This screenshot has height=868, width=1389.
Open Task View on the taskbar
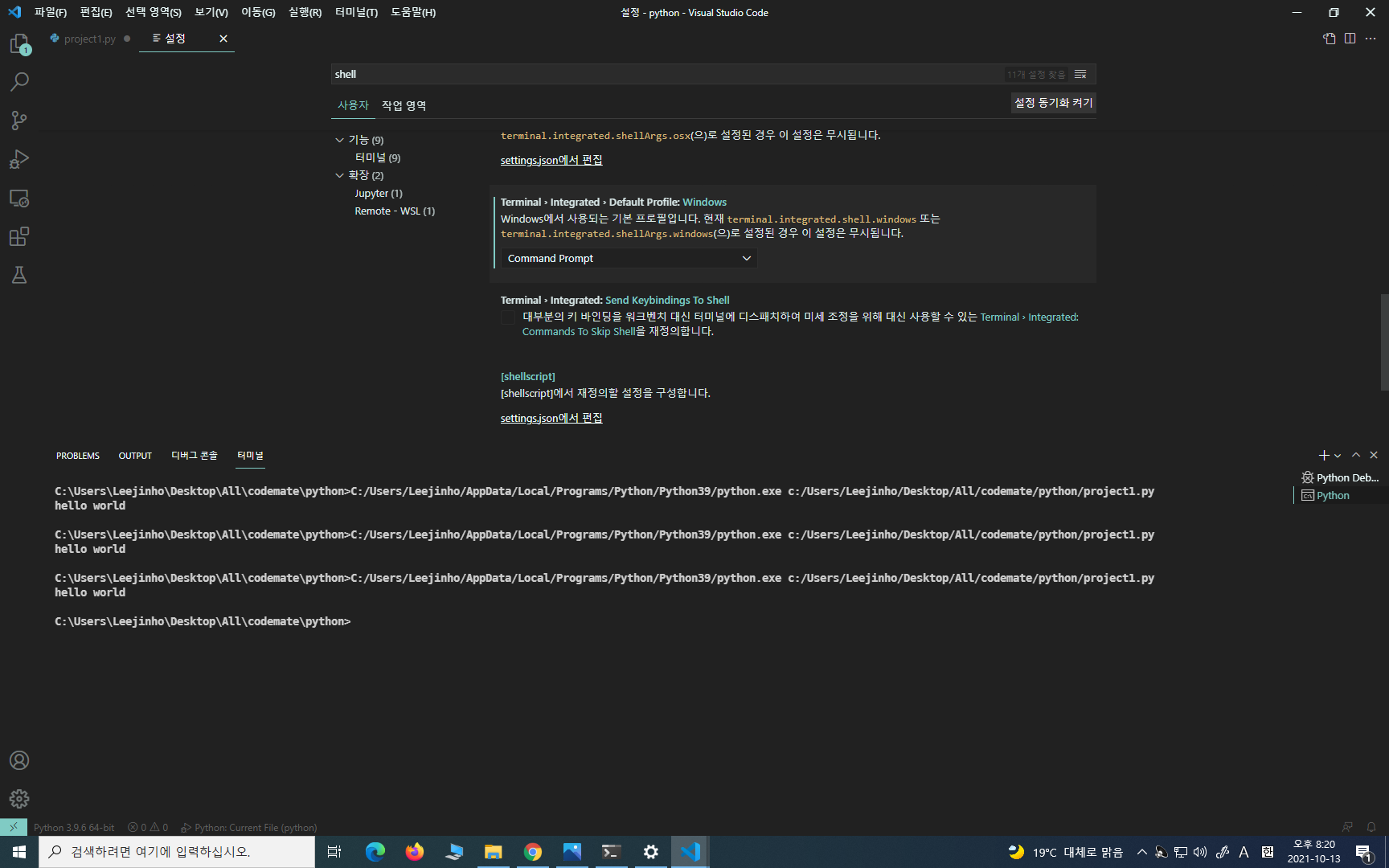pos(334,852)
